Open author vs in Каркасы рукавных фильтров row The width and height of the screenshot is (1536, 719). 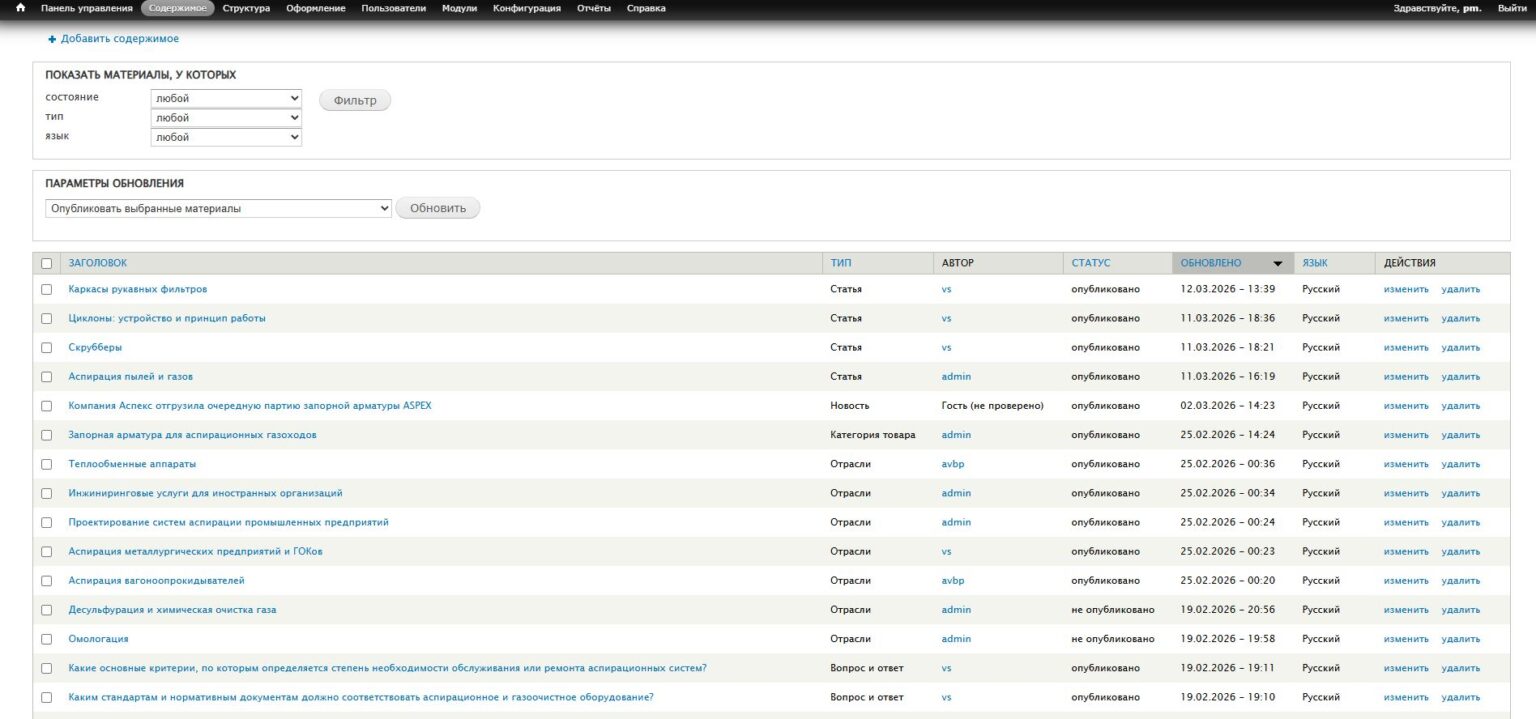pos(946,289)
